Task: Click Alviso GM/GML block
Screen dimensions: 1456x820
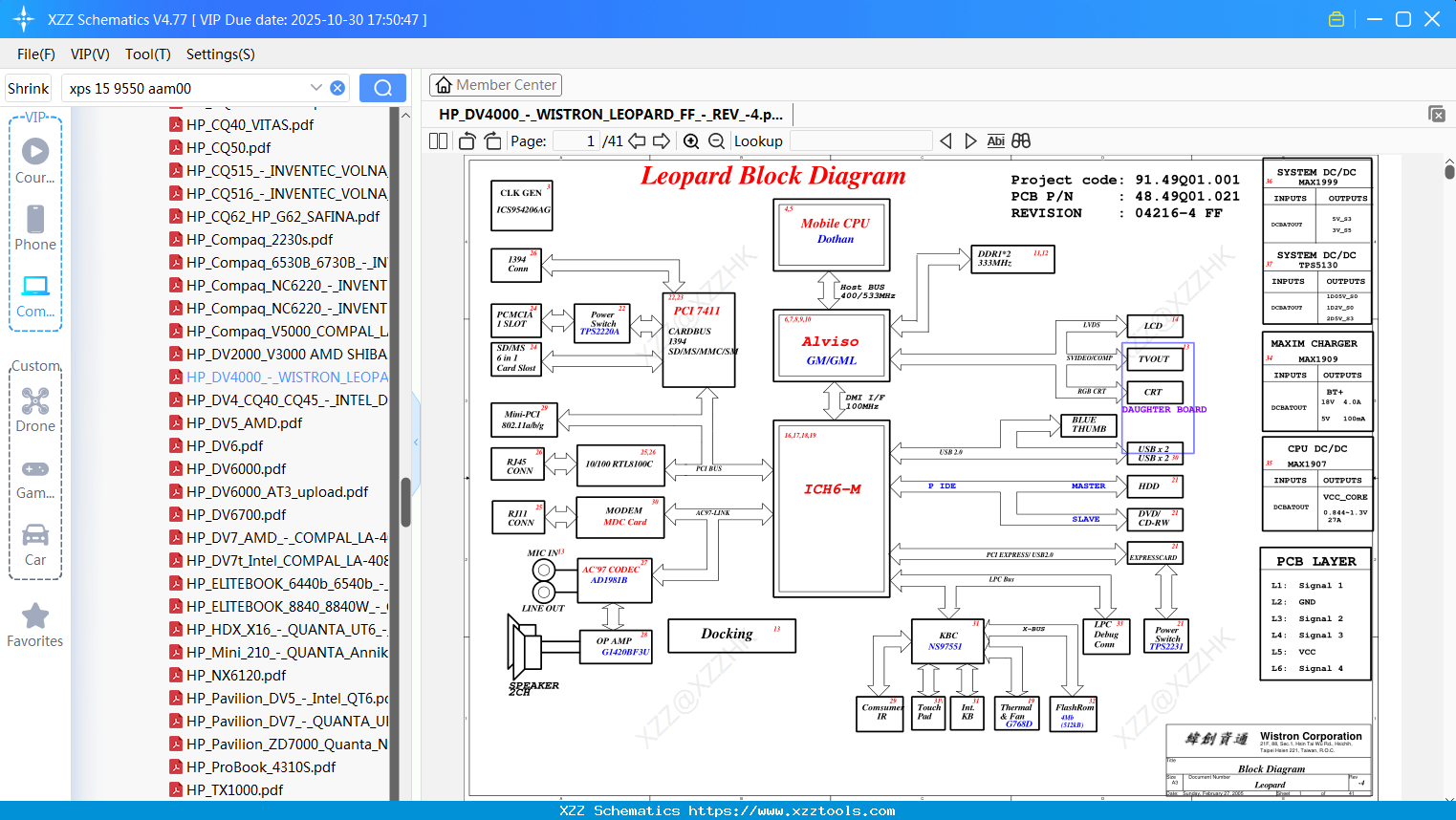Action: pyautogui.click(x=831, y=345)
